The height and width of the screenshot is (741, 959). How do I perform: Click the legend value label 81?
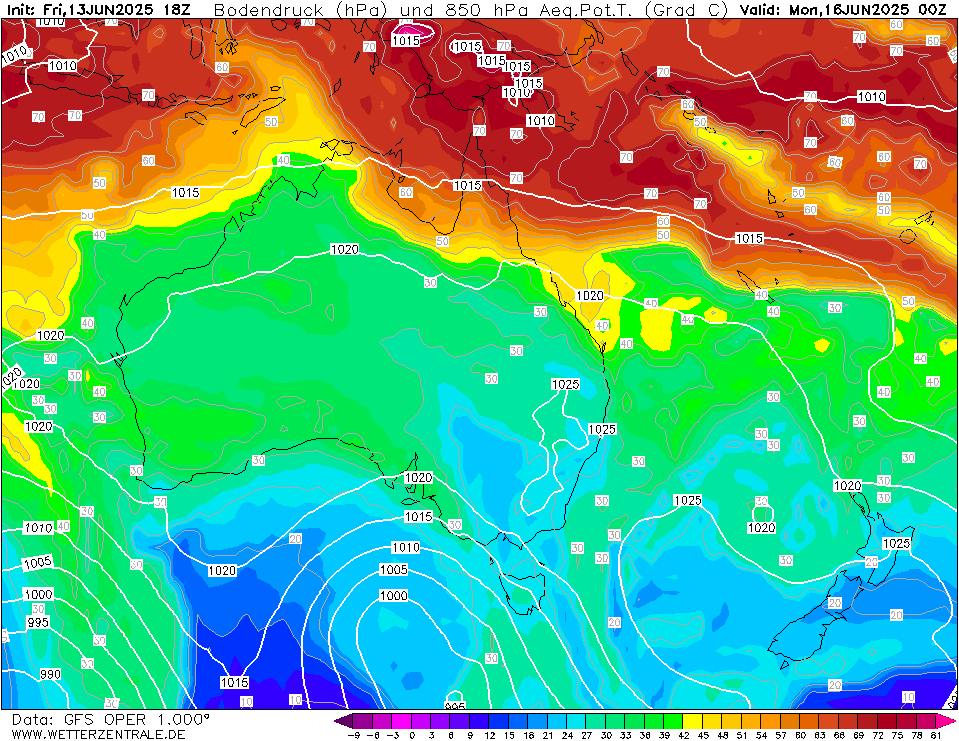click(x=936, y=735)
